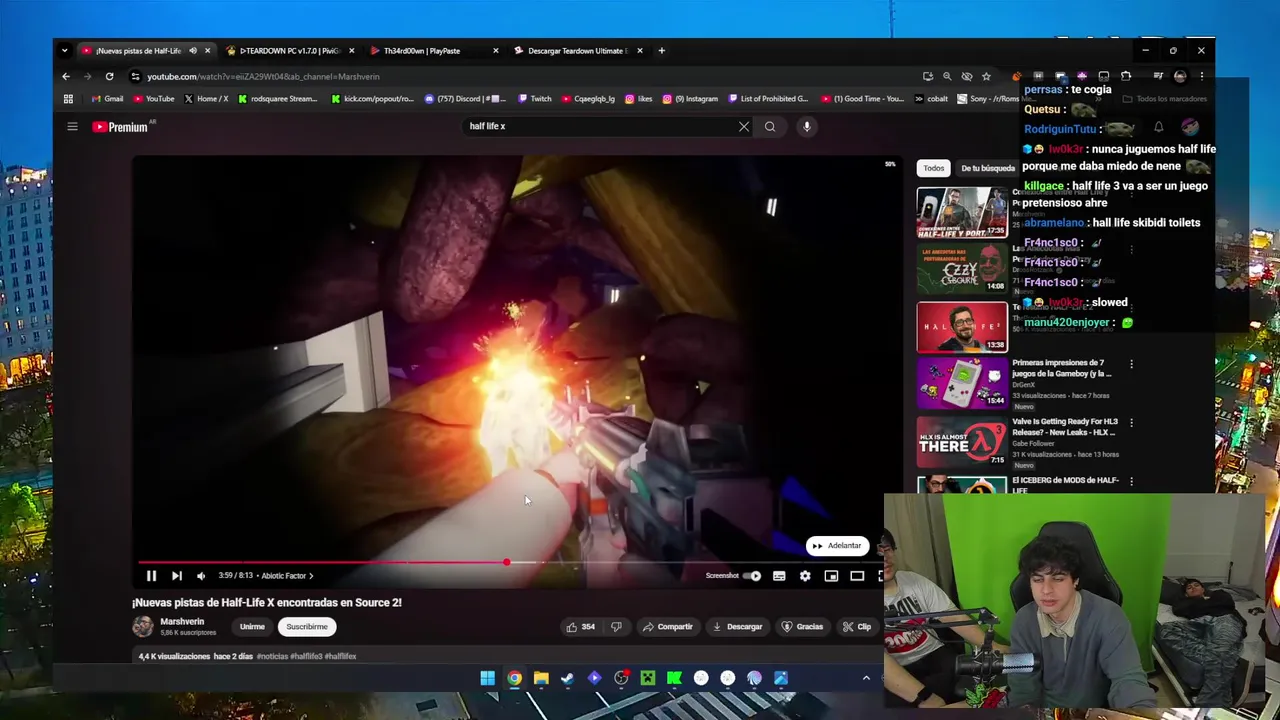Open the Marshverin channel avatar
This screenshot has width=1280, height=720.
(143, 626)
